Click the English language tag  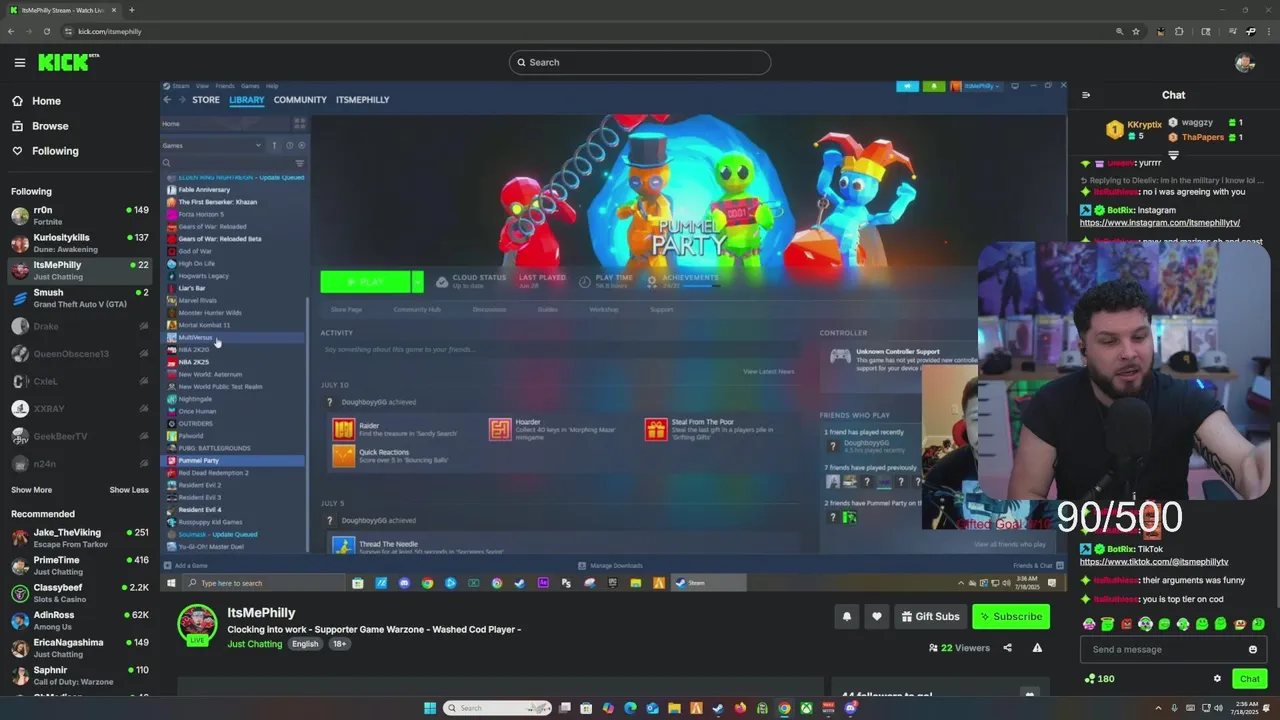tap(305, 644)
